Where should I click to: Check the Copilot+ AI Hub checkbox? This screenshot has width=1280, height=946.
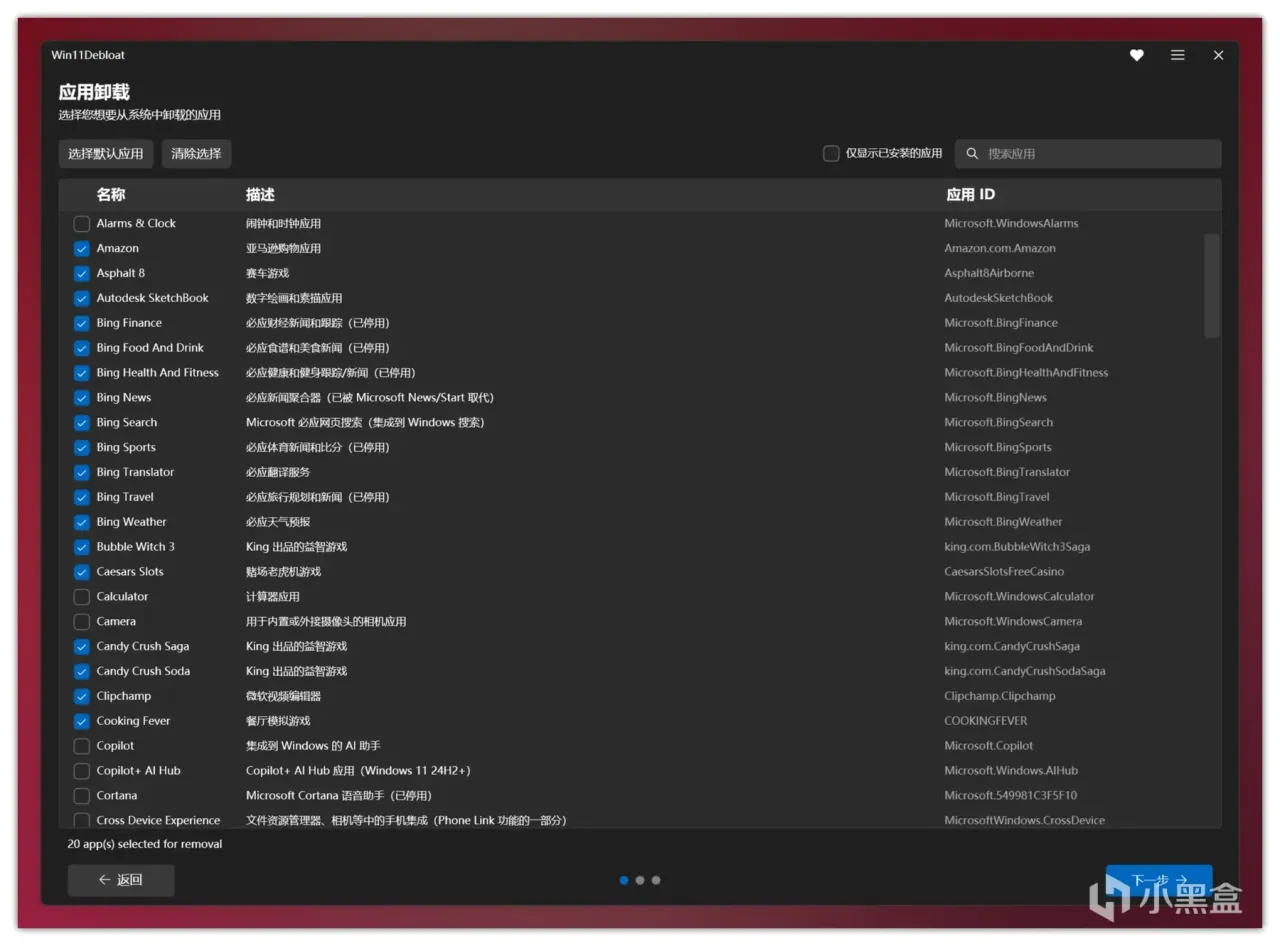82,771
